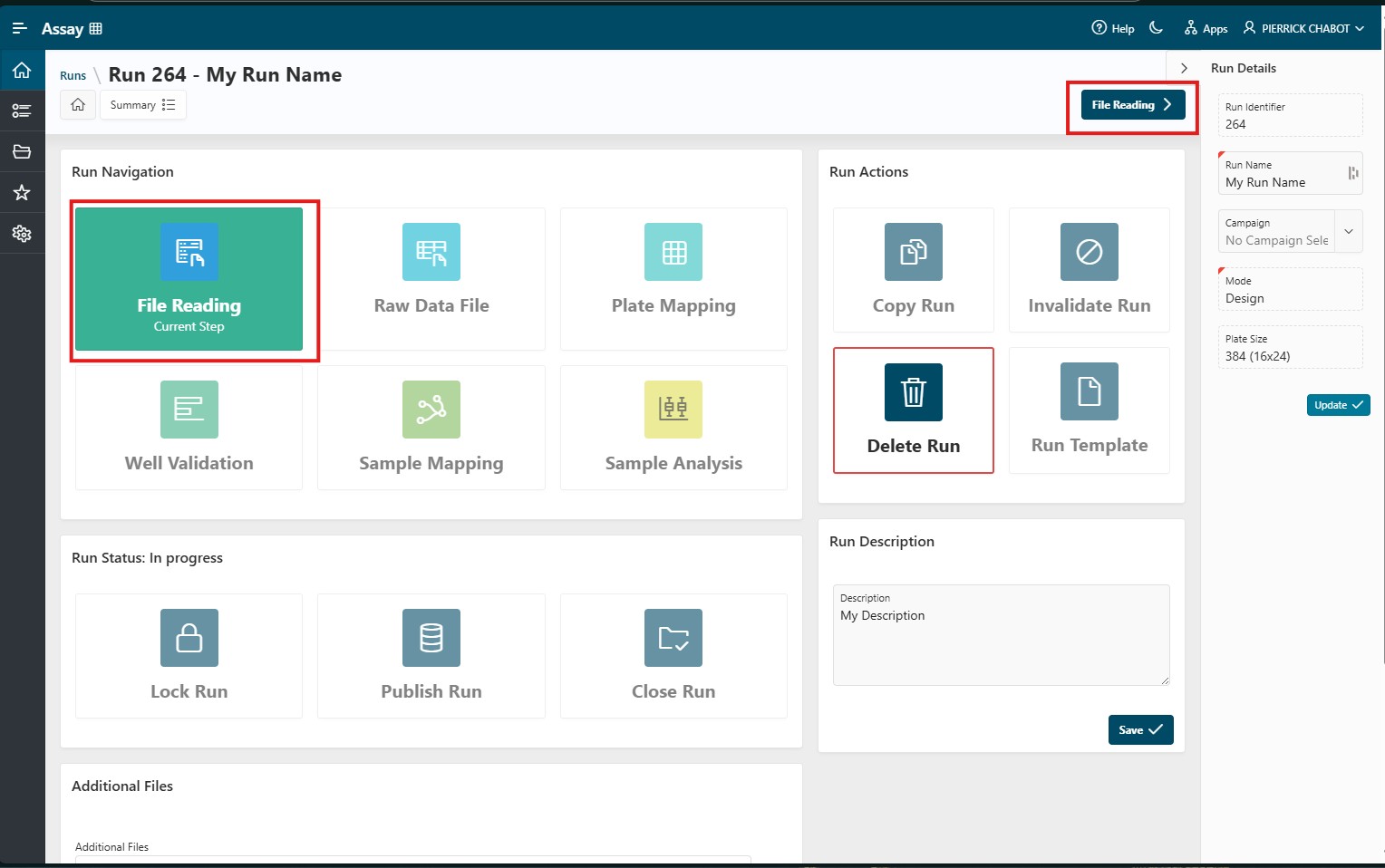Open the Apps menu
The image size is (1385, 868).
(x=1206, y=28)
